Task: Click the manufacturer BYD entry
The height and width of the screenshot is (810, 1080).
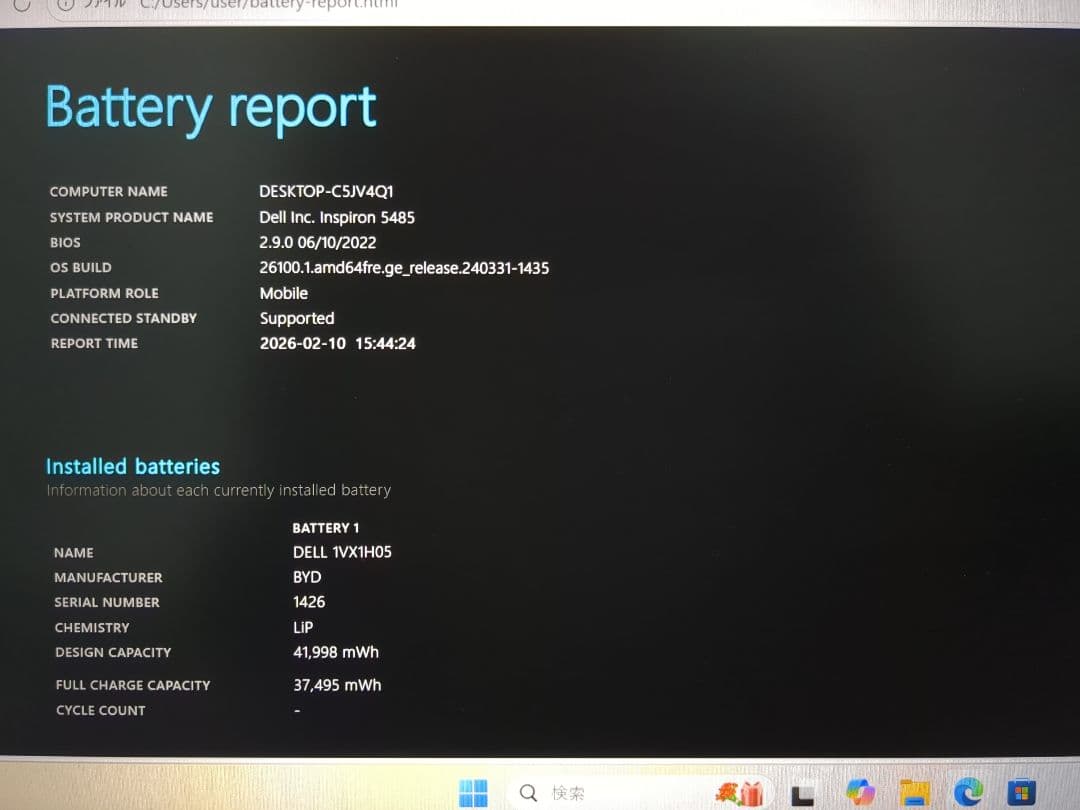Action: point(306,577)
